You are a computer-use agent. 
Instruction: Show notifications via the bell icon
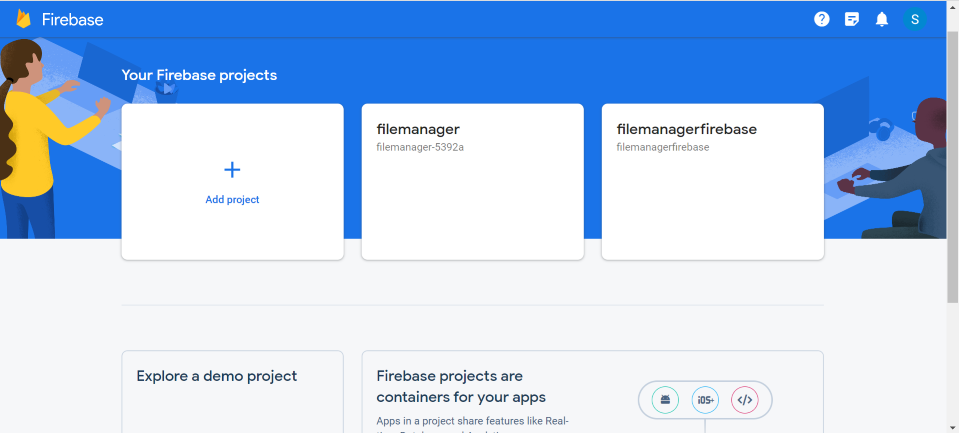(x=881, y=20)
